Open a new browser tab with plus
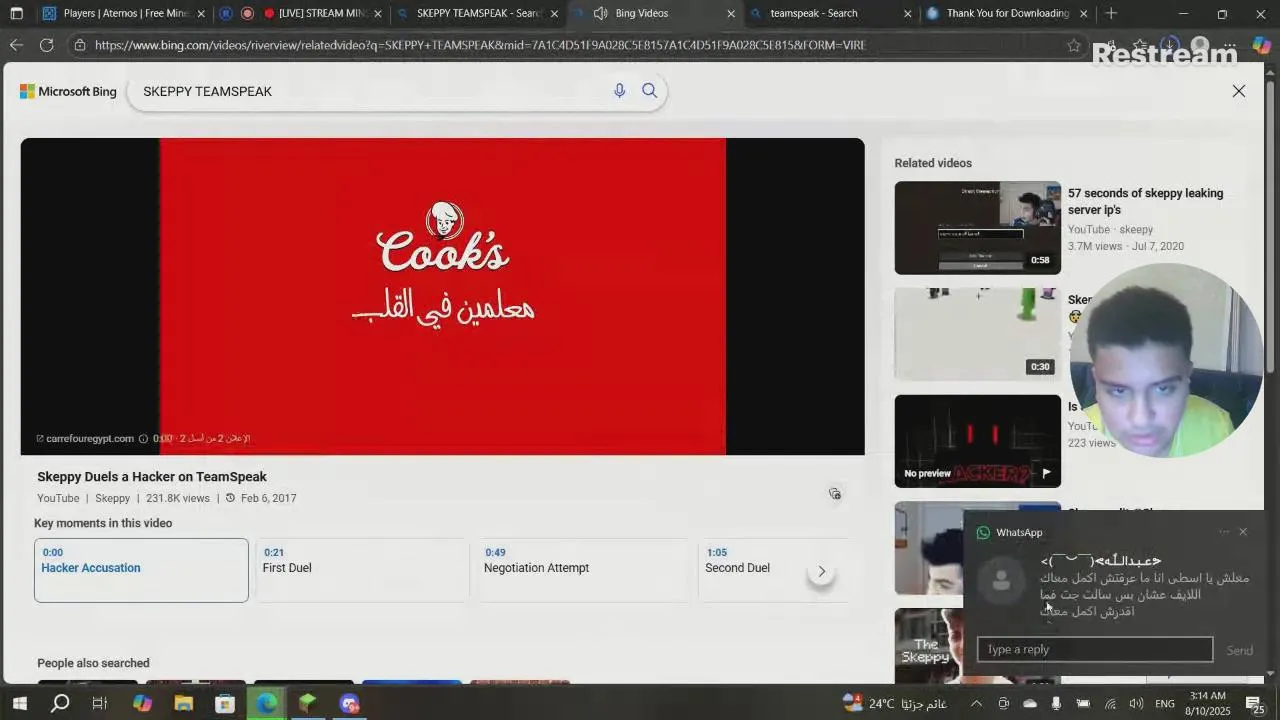The width and height of the screenshot is (1280, 720). click(1111, 13)
